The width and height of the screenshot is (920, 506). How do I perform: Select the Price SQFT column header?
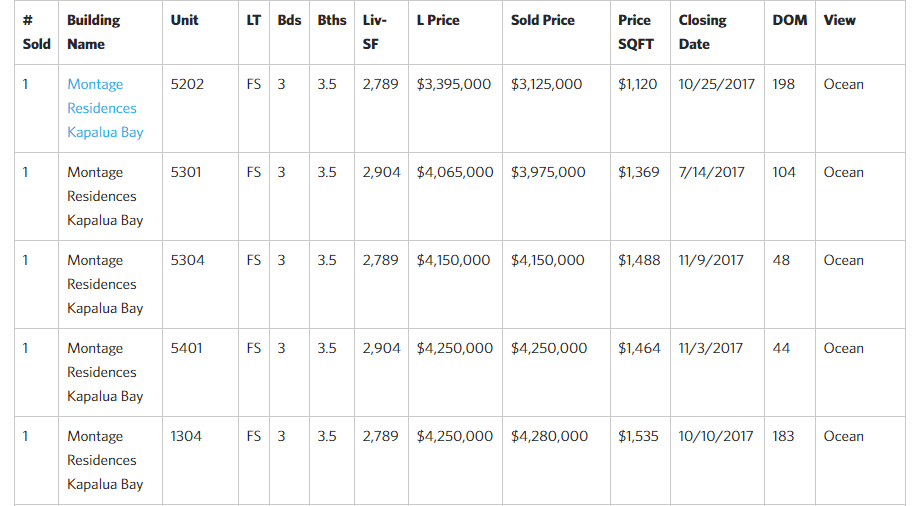pyautogui.click(x=635, y=32)
